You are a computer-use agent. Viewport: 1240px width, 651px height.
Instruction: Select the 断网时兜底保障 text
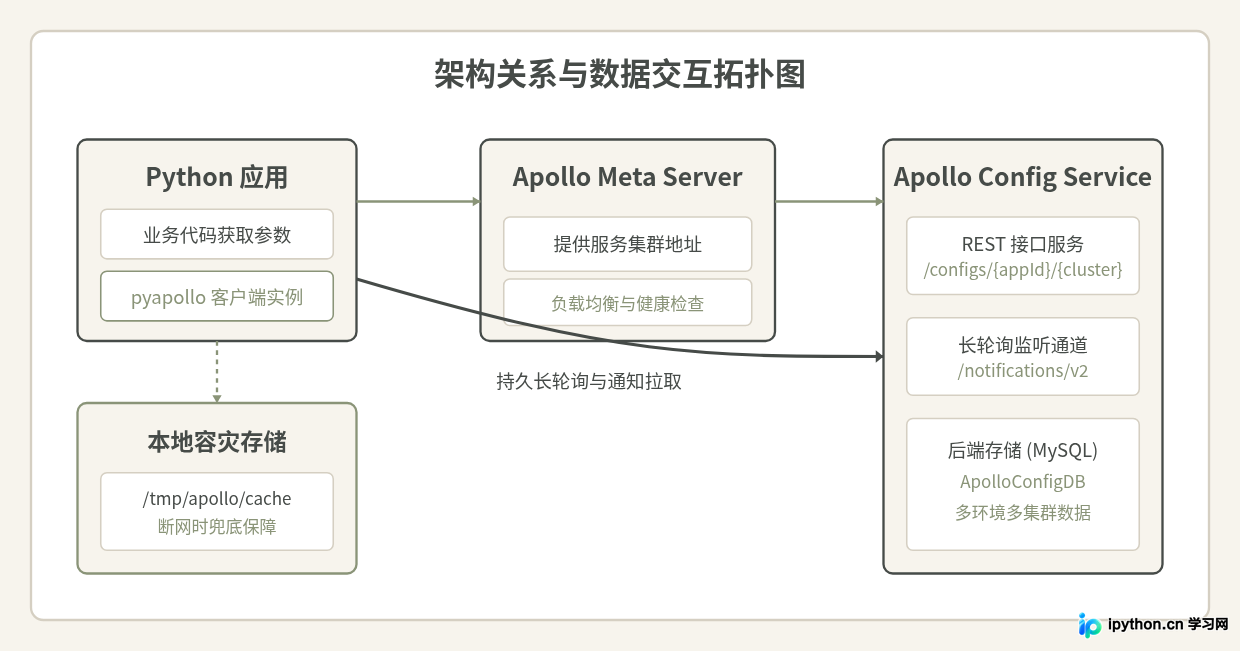tap(217, 526)
